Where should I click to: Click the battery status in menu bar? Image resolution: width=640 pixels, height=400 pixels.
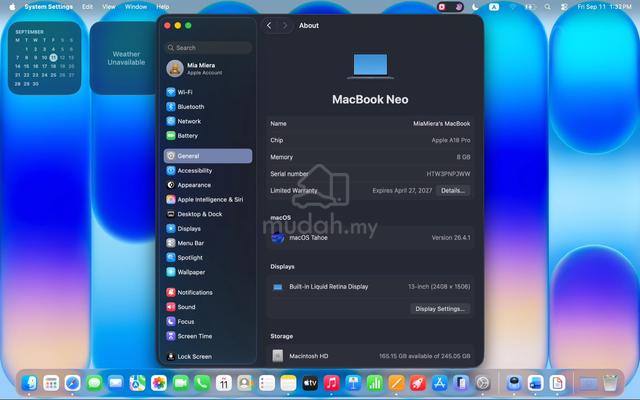[530, 7]
